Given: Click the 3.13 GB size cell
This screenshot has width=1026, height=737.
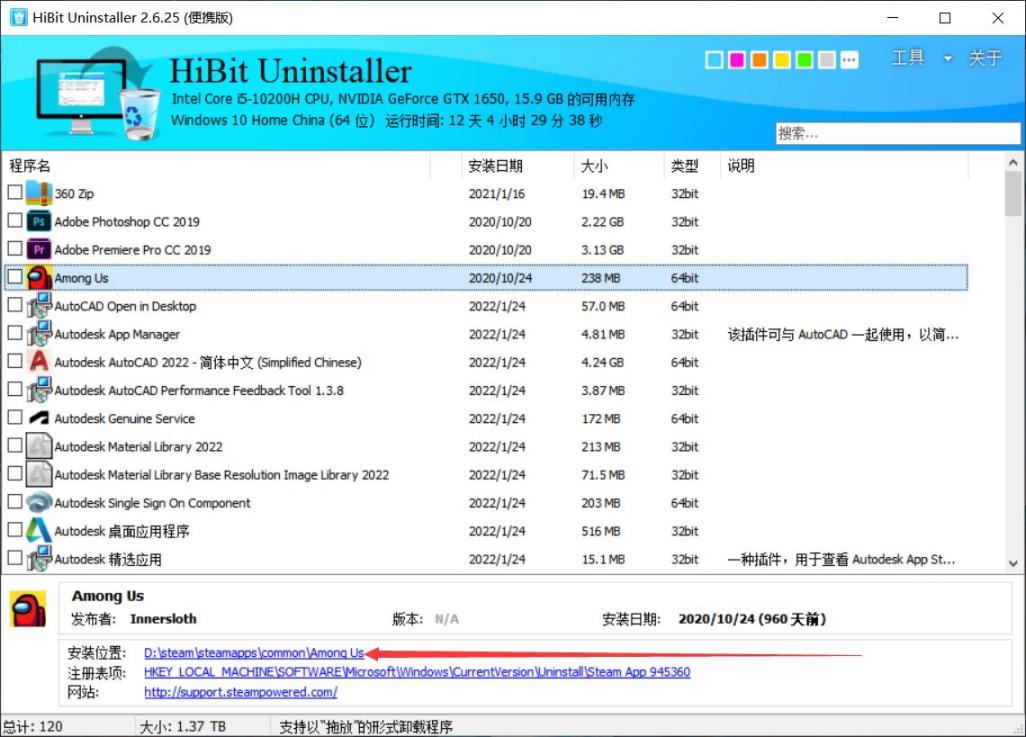Looking at the screenshot, I should point(603,249).
